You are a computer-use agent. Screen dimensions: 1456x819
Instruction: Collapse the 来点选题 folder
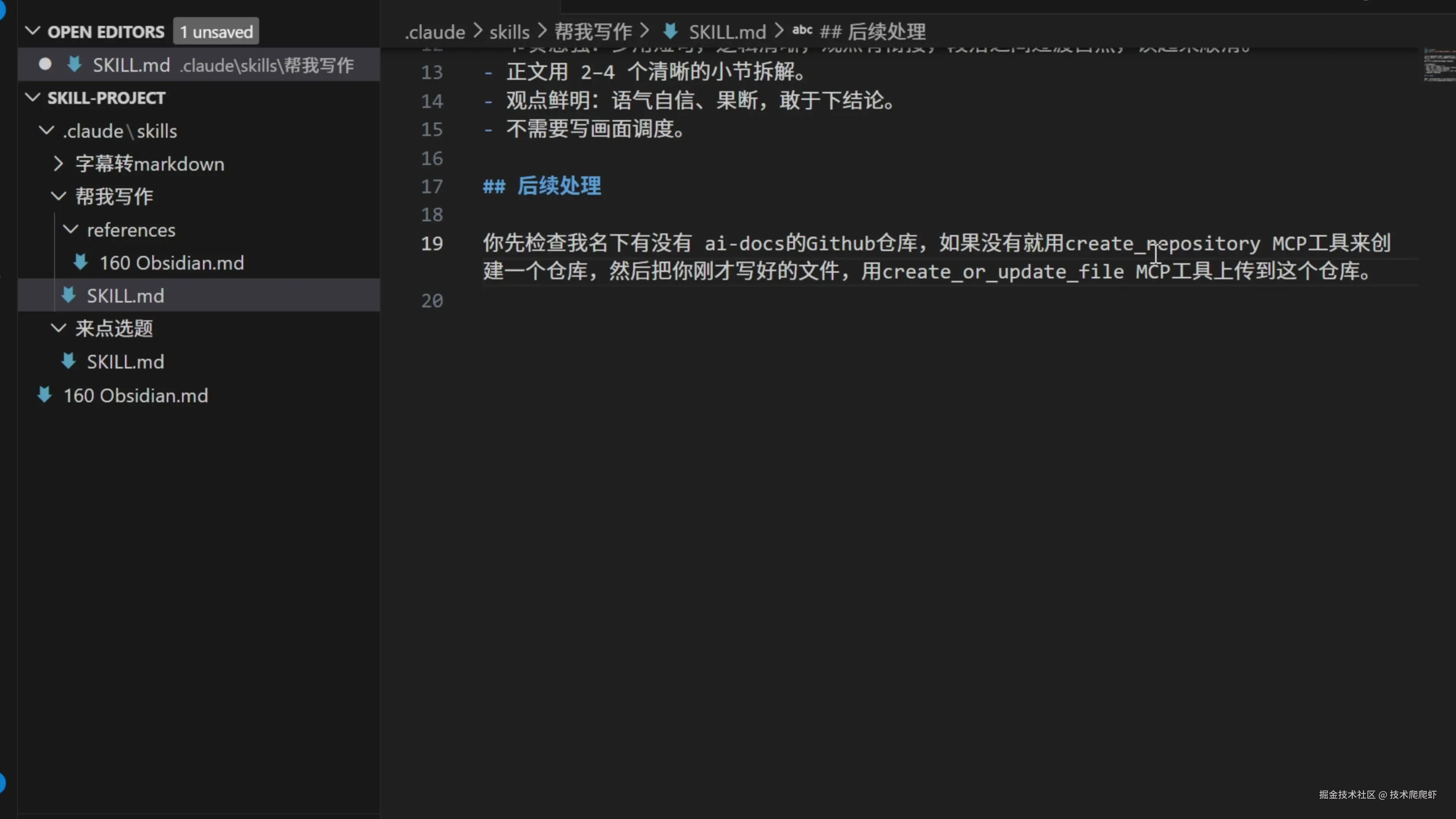coord(58,328)
